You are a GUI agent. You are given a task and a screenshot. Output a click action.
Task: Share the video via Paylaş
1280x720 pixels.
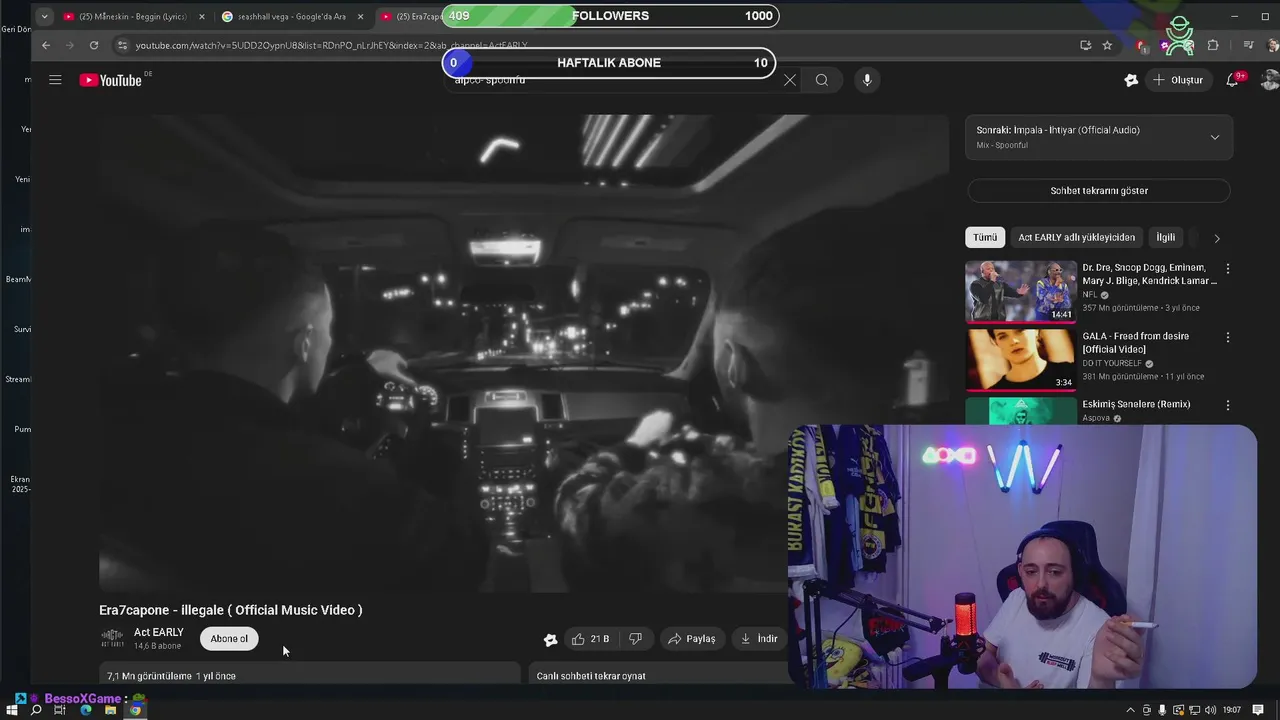click(692, 639)
